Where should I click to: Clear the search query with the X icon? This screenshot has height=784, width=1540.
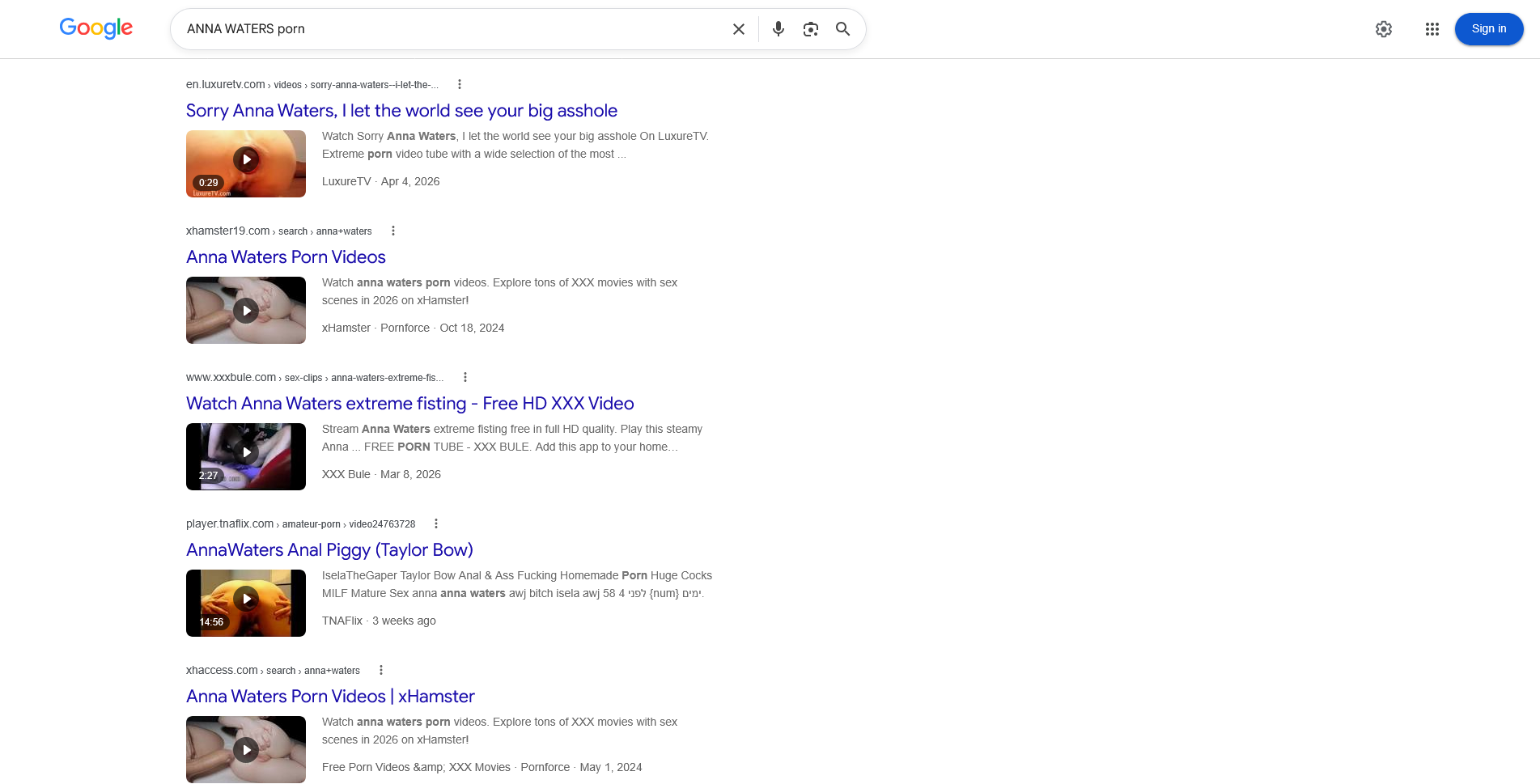tap(739, 29)
